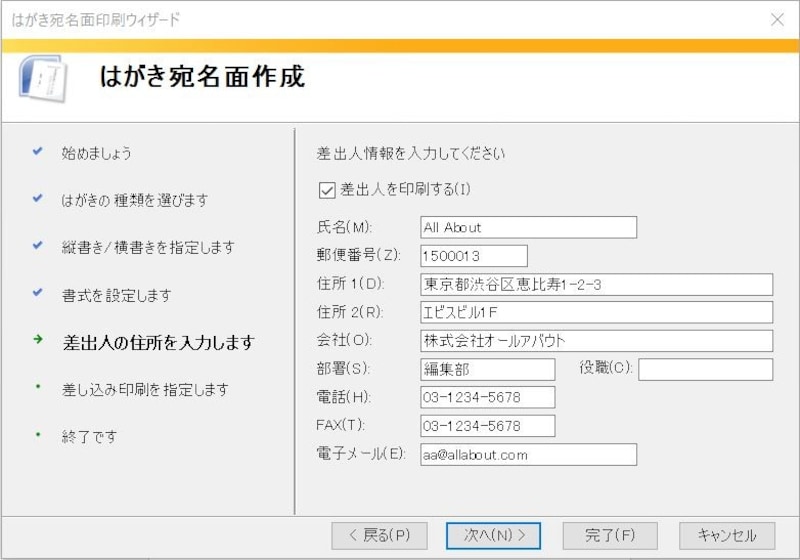
Task: Close the postcard wizard dialog window
Action: [x=777, y=19]
